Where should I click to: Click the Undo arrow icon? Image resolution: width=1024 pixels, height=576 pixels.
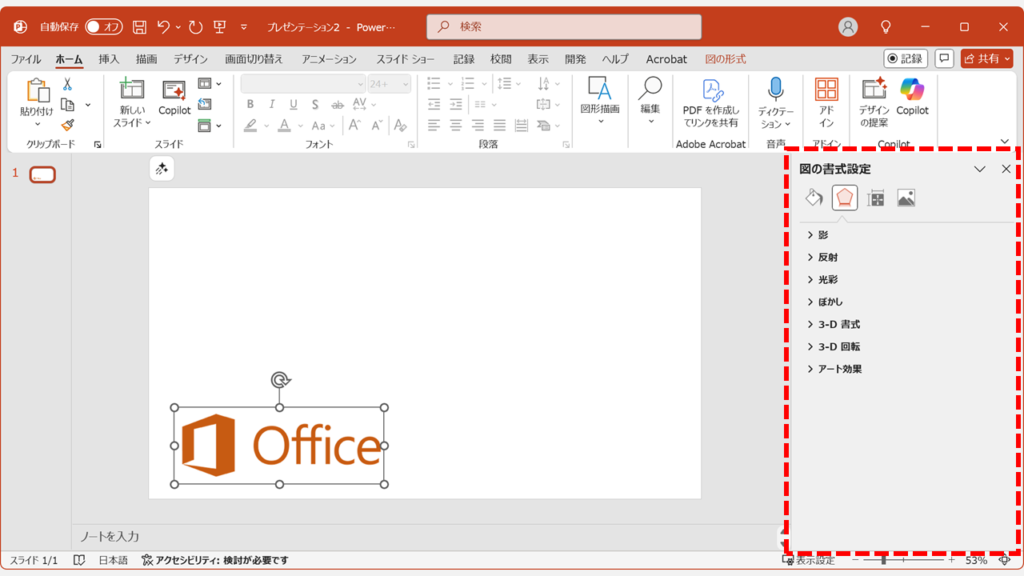(163, 27)
